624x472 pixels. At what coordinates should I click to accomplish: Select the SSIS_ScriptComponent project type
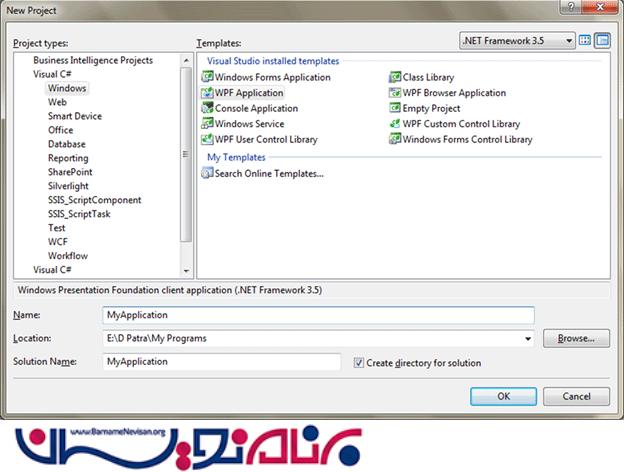click(94, 200)
